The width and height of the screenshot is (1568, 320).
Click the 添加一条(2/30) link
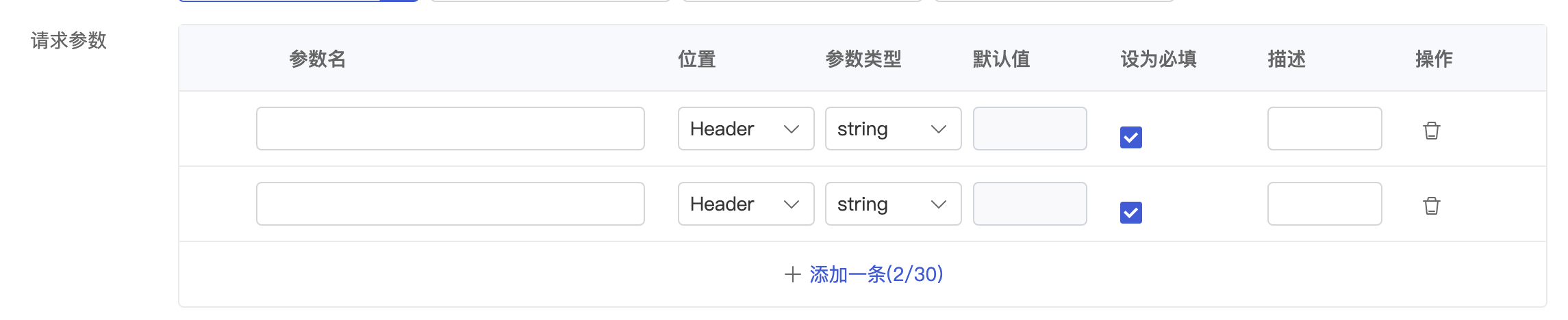point(876,274)
